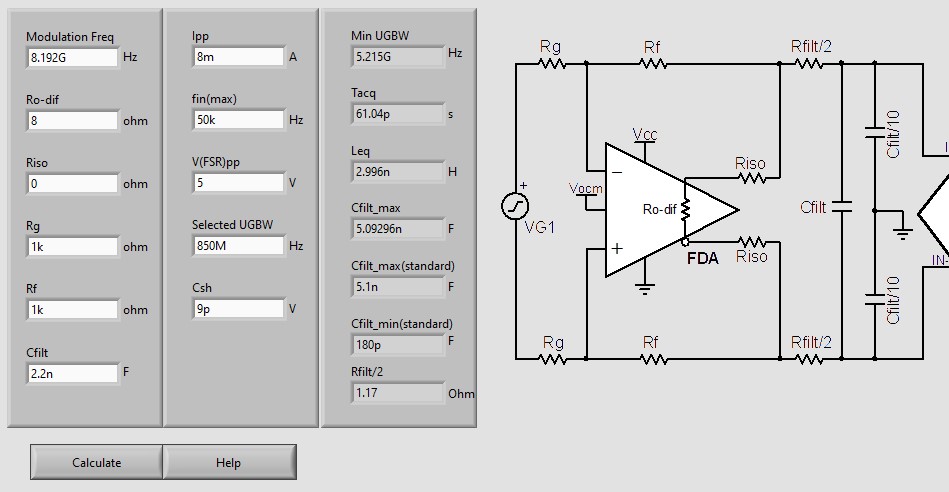Screen dimensions: 949x492
Task: Click the ground symbol between Cfilt/10 capacitors
Action: 902,232
